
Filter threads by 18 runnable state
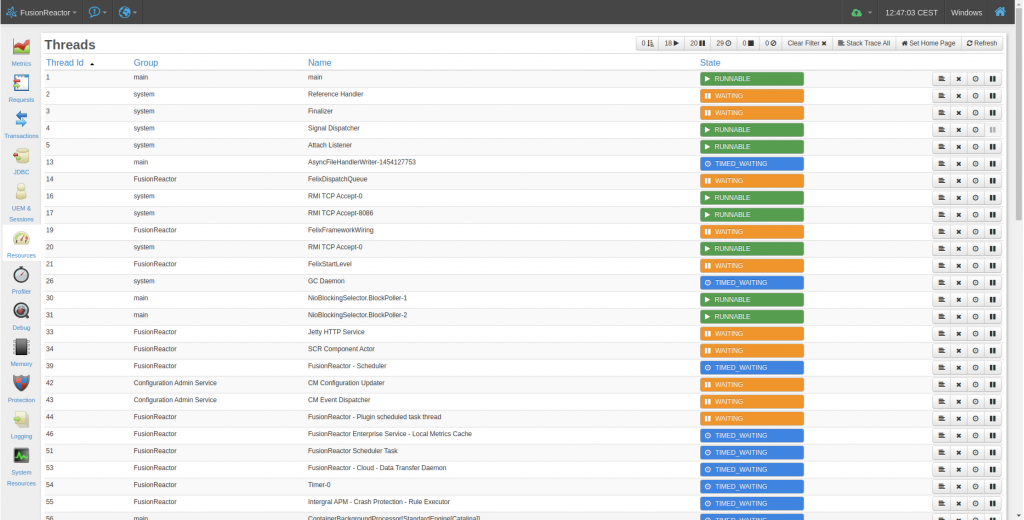671,43
